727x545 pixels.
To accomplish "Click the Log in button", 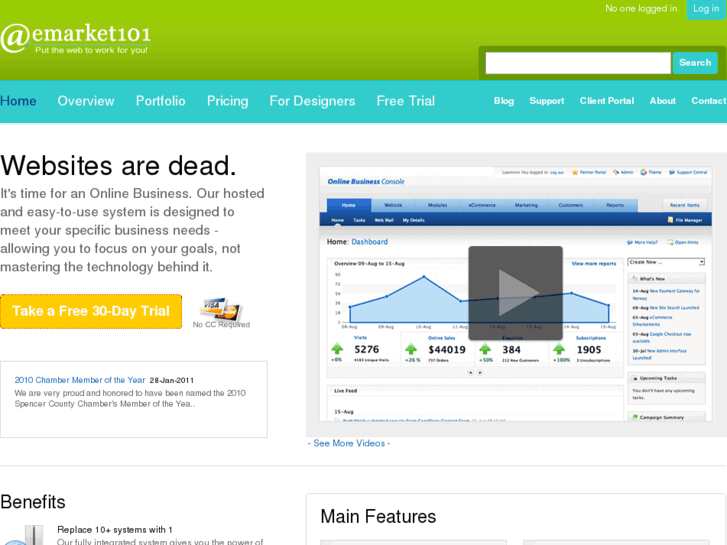I will coord(706,9).
